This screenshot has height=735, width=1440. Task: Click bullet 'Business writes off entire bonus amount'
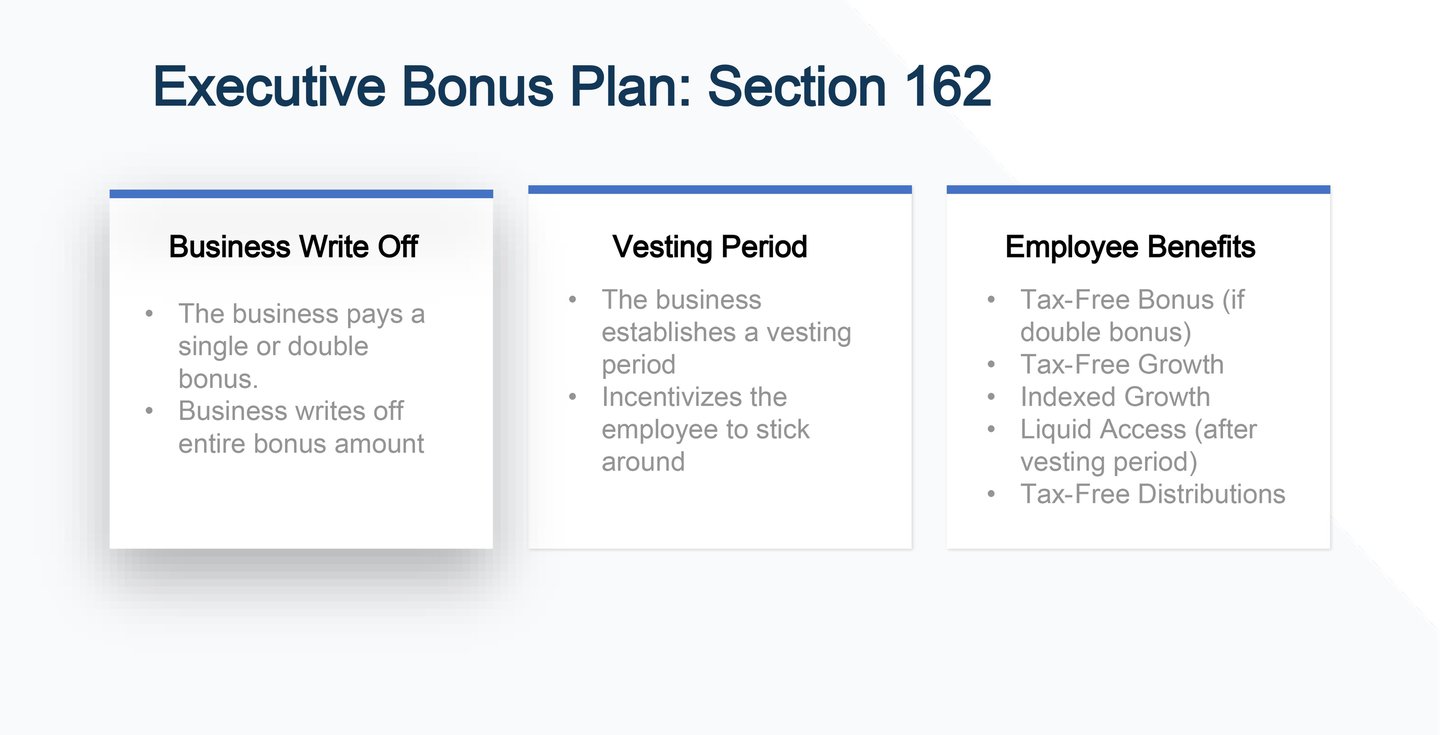point(301,427)
